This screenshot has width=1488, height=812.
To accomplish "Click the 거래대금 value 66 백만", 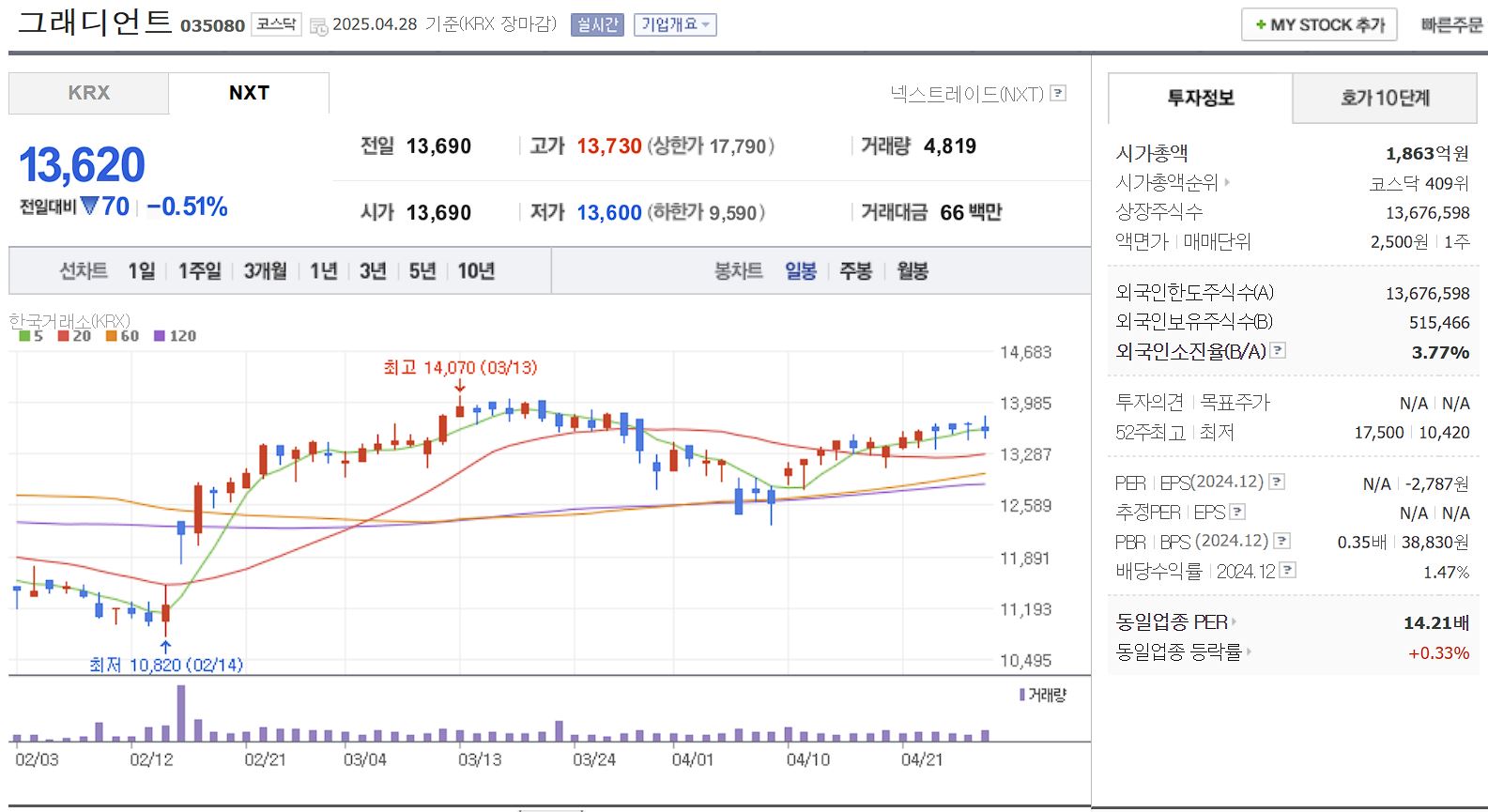I will pos(971,213).
